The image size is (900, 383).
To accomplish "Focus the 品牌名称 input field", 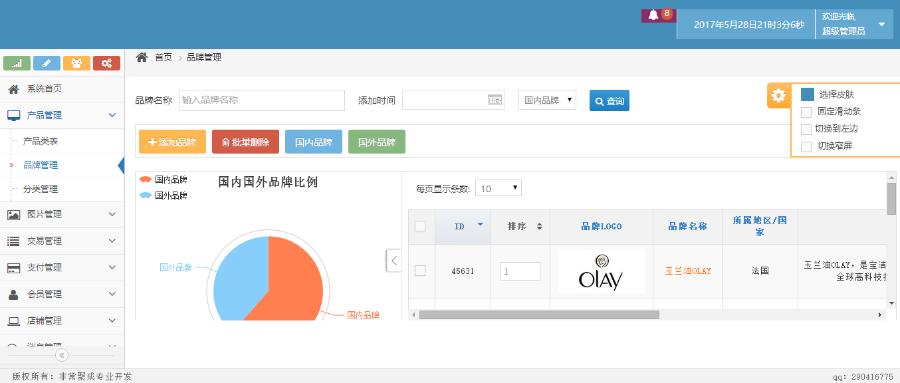I will [x=262, y=100].
